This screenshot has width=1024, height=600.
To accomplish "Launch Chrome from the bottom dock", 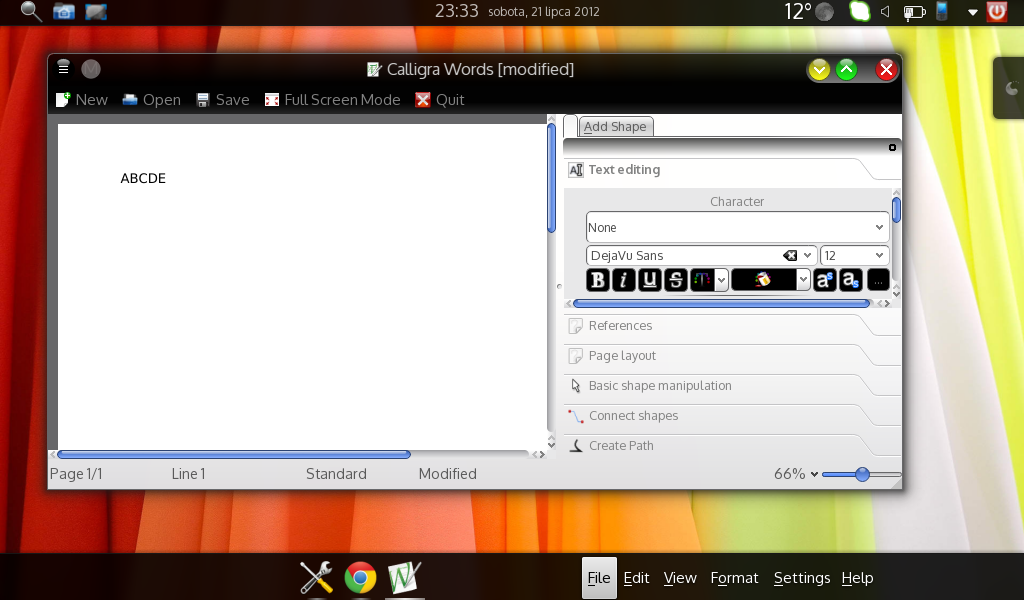I will tap(360, 578).
